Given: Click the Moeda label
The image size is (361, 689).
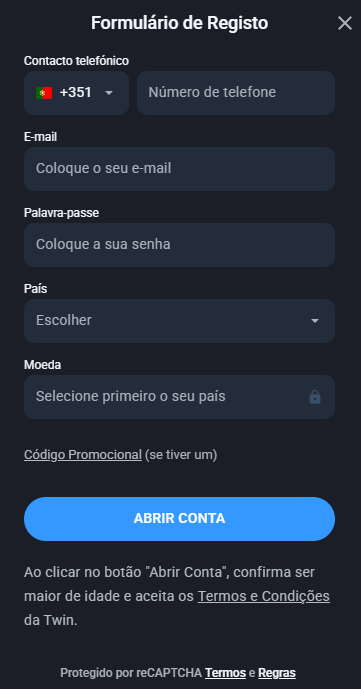Looking at the screenshot, I should [x=43, y=365].
